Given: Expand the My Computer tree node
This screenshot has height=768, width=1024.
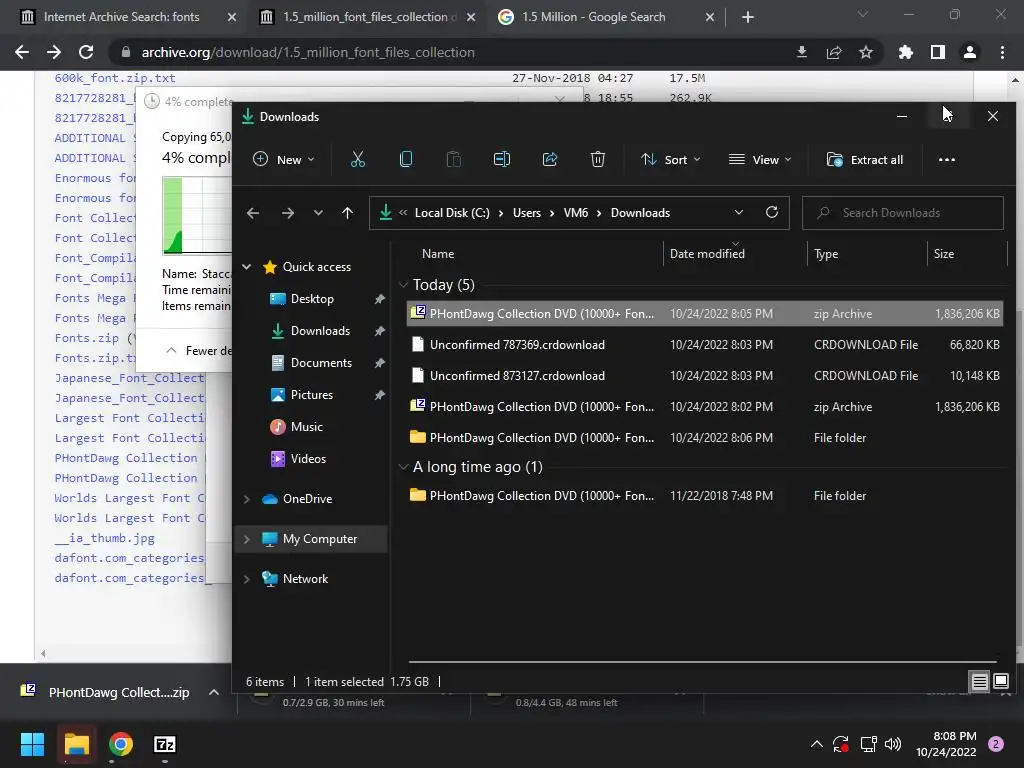Looking at the screenshot, I should click(x=247, y=539).
